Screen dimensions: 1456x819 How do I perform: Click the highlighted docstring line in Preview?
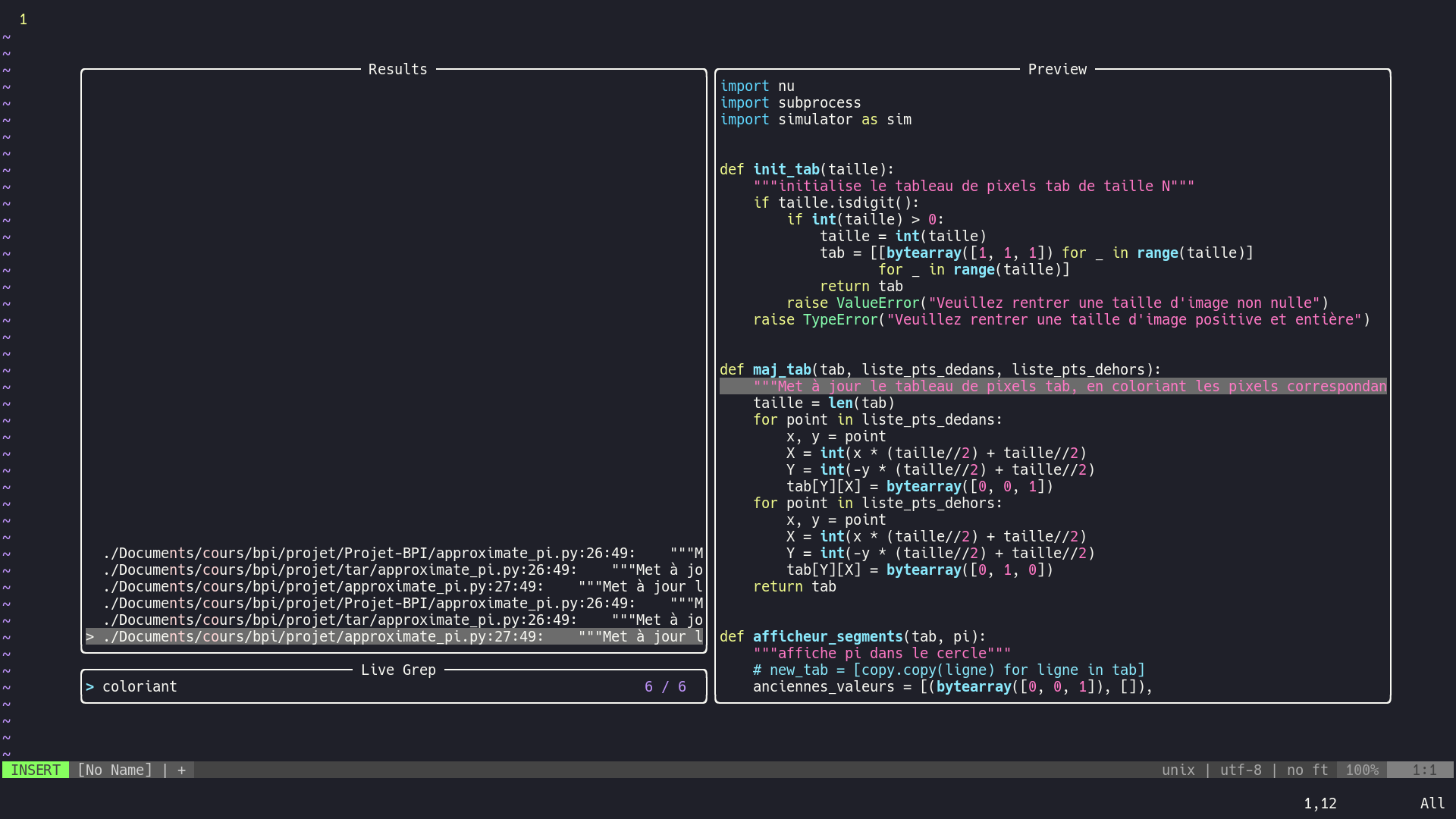[1053, 387]
